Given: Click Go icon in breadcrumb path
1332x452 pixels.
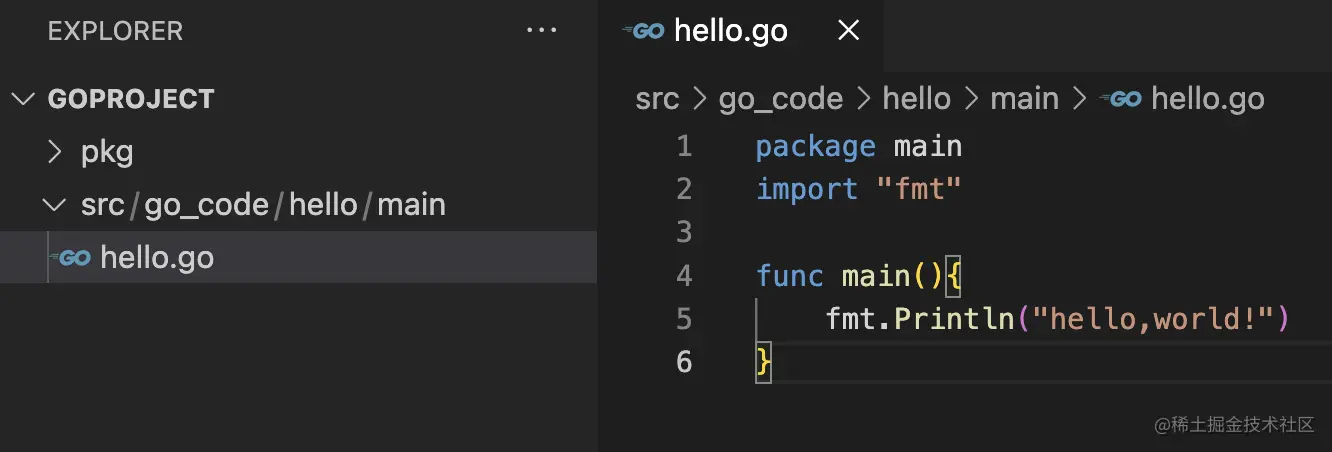Looking at the screenshot, I should [1121, 99].
